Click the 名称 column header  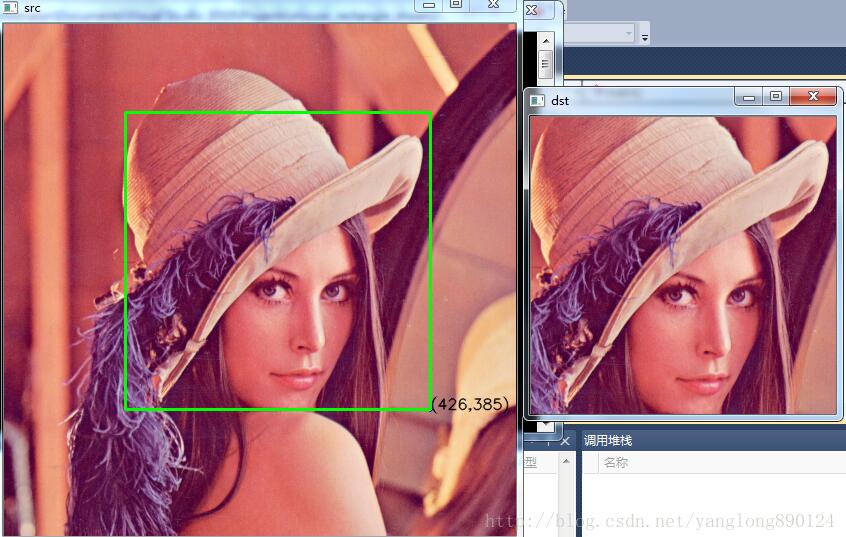tap(616, 462)
